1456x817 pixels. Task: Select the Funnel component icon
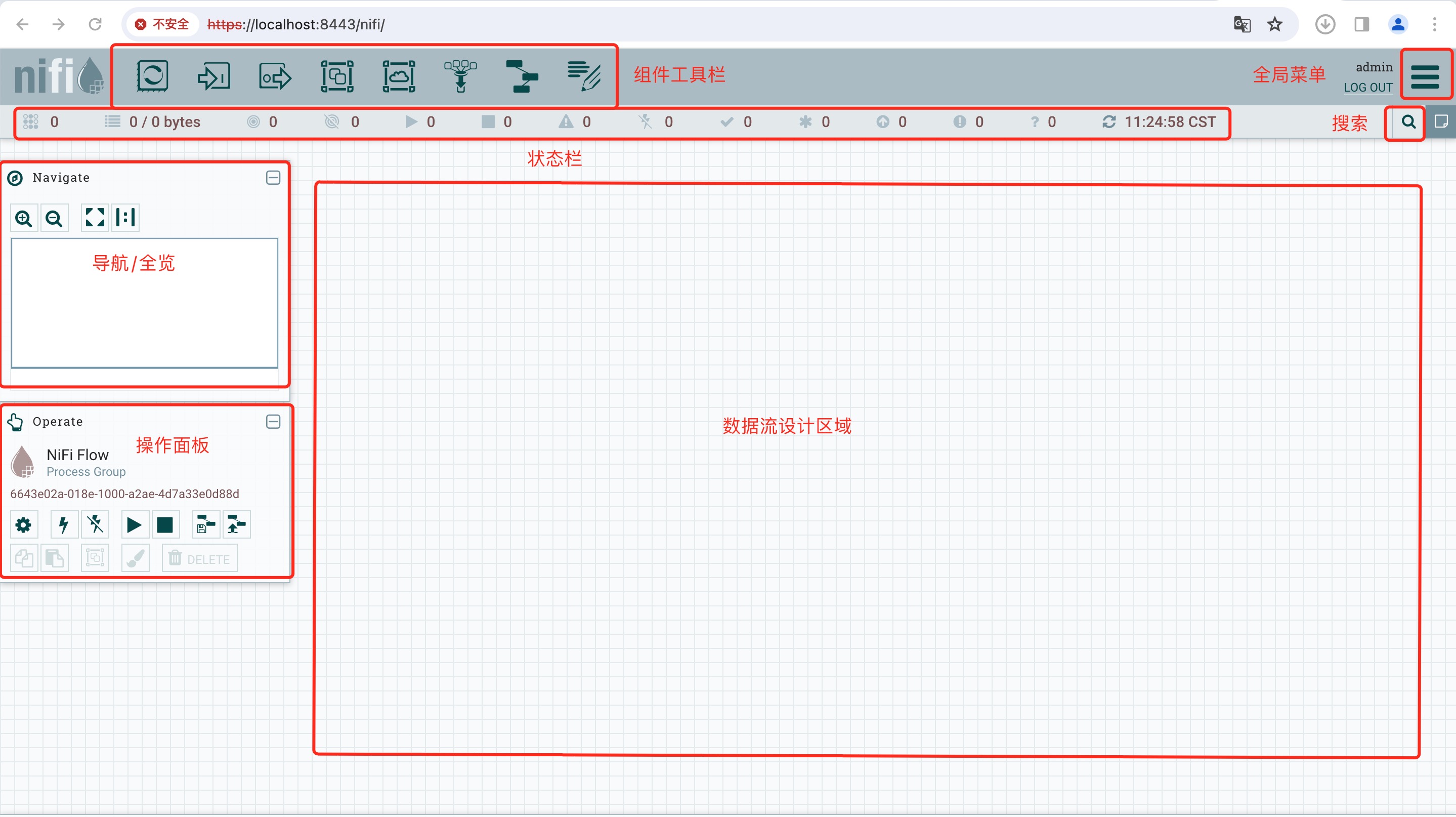click(460, 76)
